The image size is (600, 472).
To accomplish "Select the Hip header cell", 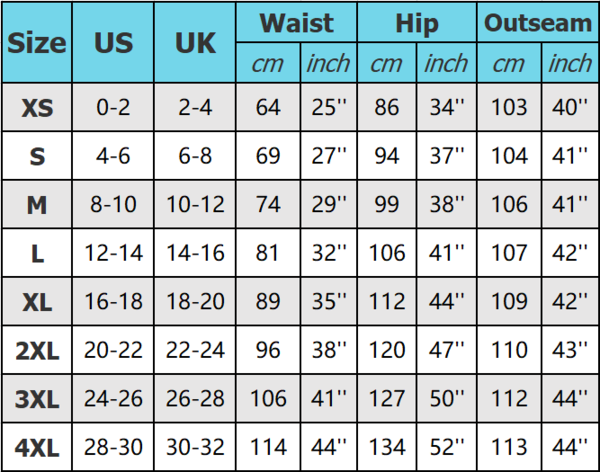I will 417,23.
